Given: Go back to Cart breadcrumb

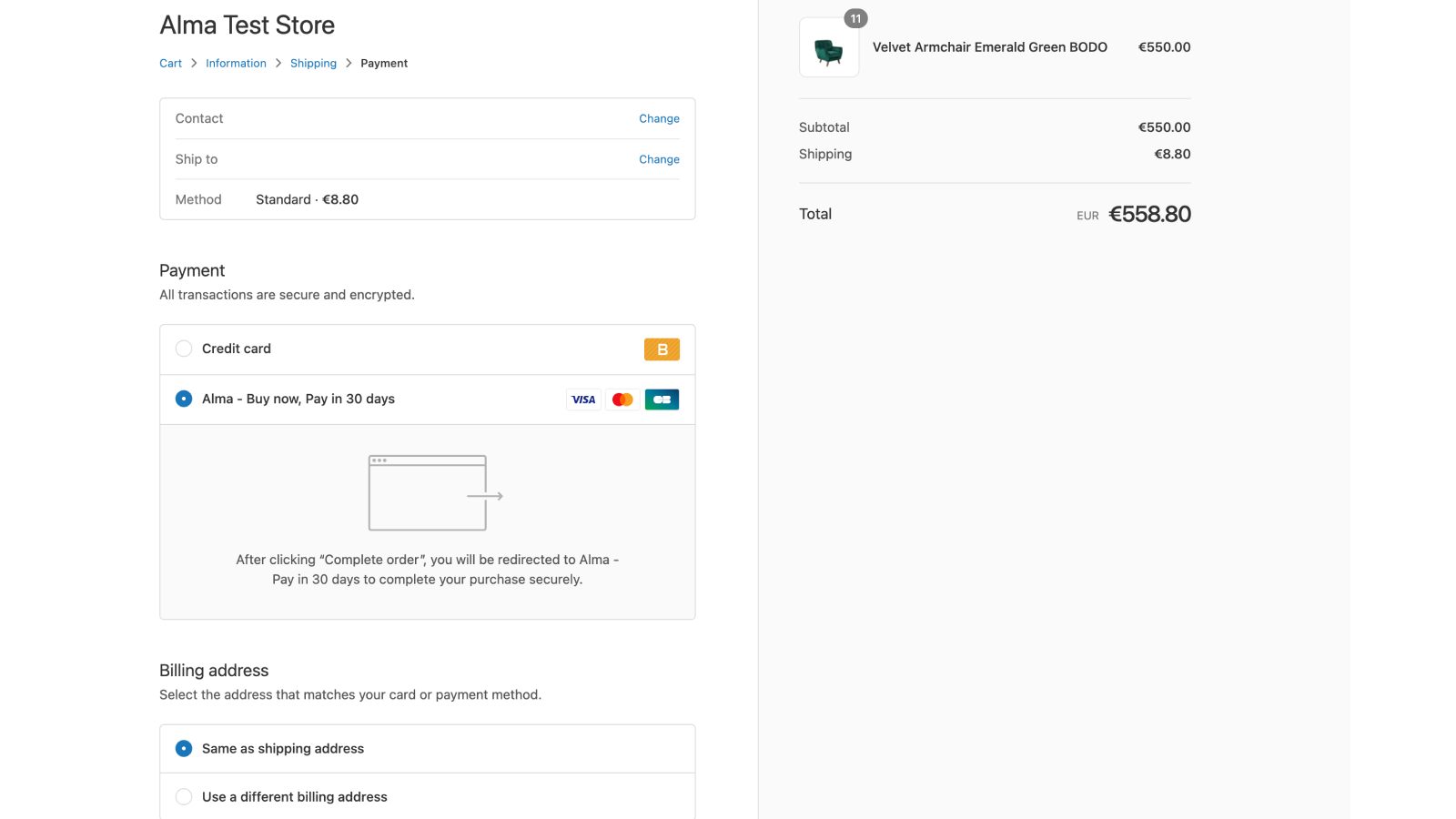Looking at the screenshot, I should coord(170,64).
